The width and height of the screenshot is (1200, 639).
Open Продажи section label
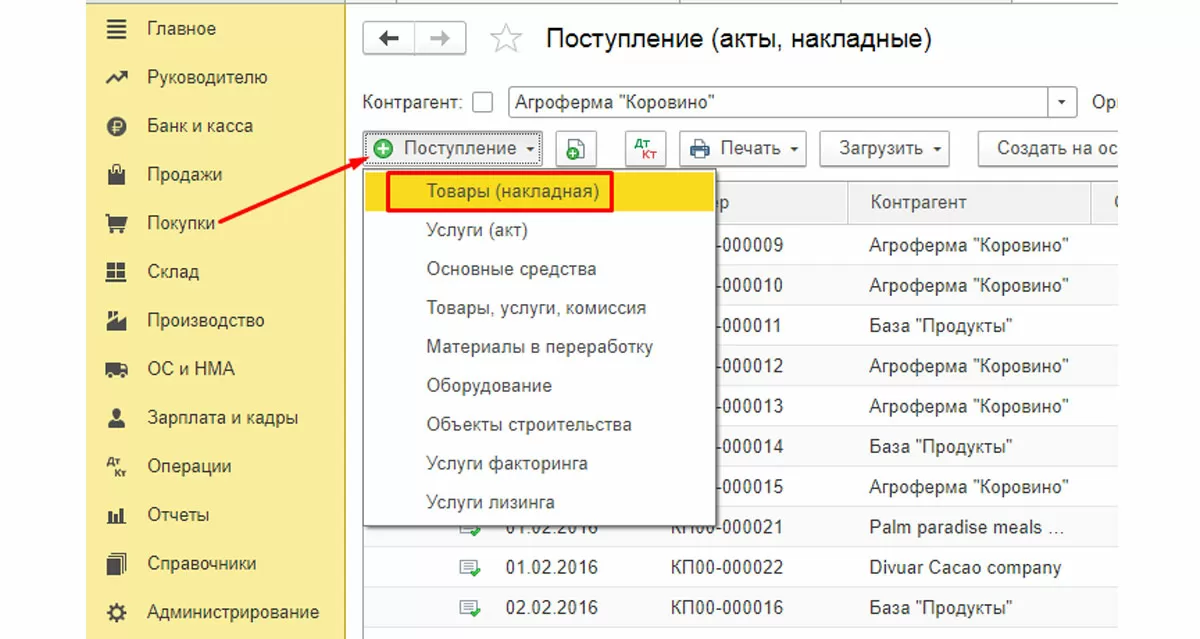[184, 175]
